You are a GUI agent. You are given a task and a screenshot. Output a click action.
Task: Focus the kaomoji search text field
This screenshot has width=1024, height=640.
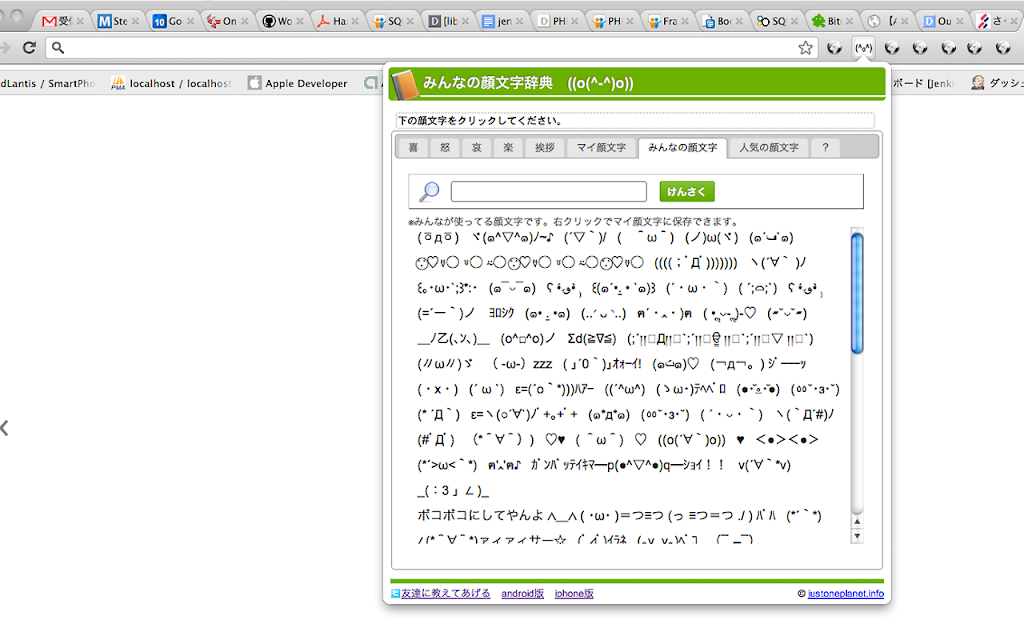click(549, 191)
